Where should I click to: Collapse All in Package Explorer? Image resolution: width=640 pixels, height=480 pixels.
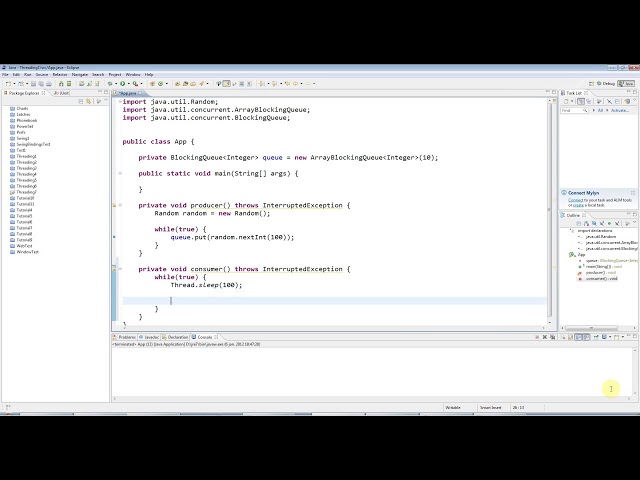click(81, 101)
